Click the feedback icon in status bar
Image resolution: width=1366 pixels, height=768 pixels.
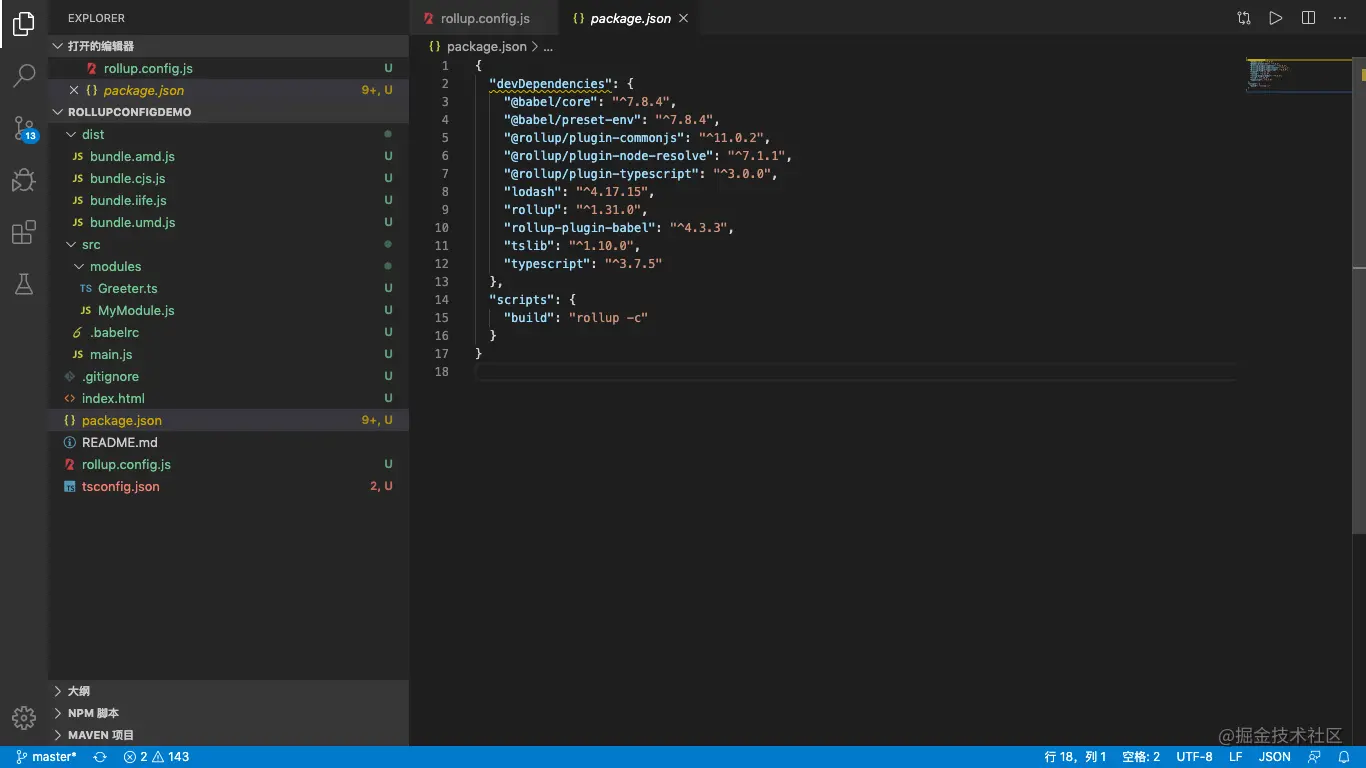(1314, 757)
